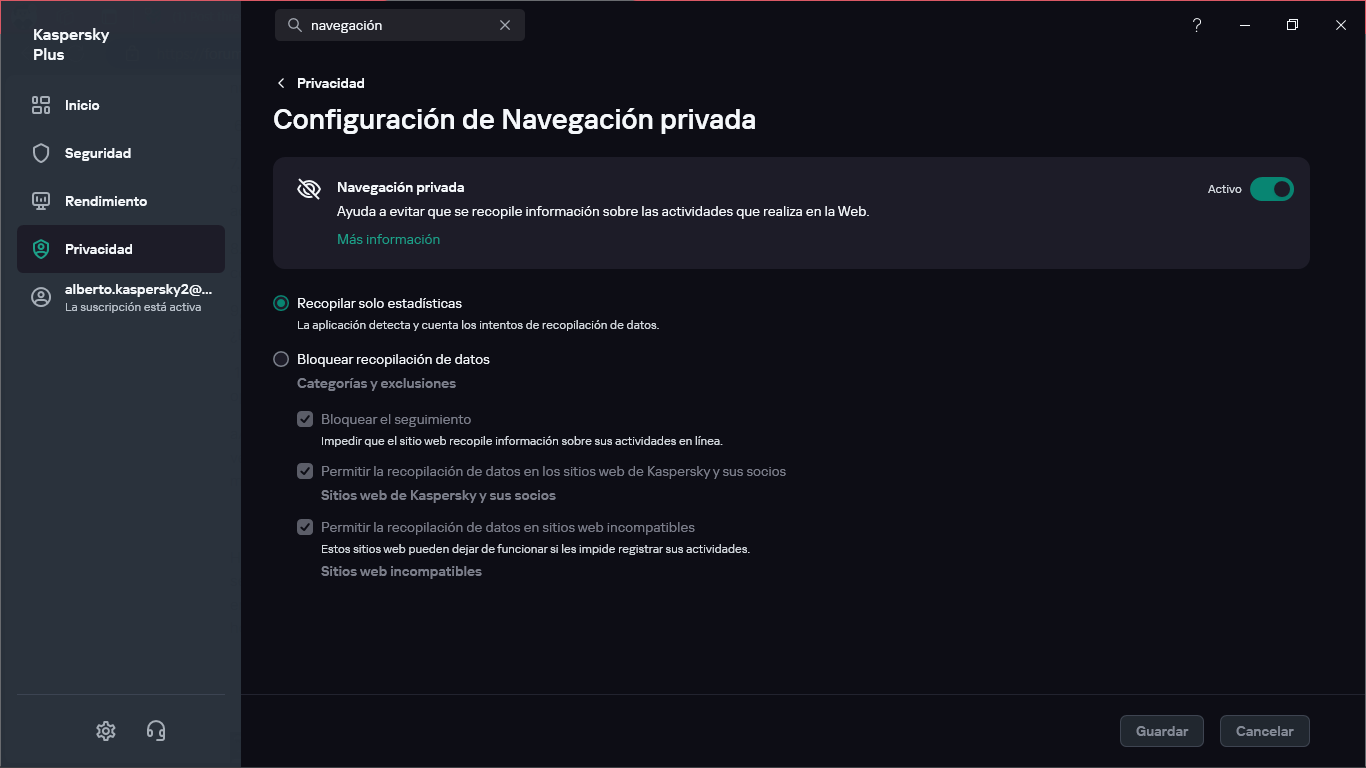Open alberto.kaspersky2 account entry
The image size is (1366, 768).
[121, 297]
